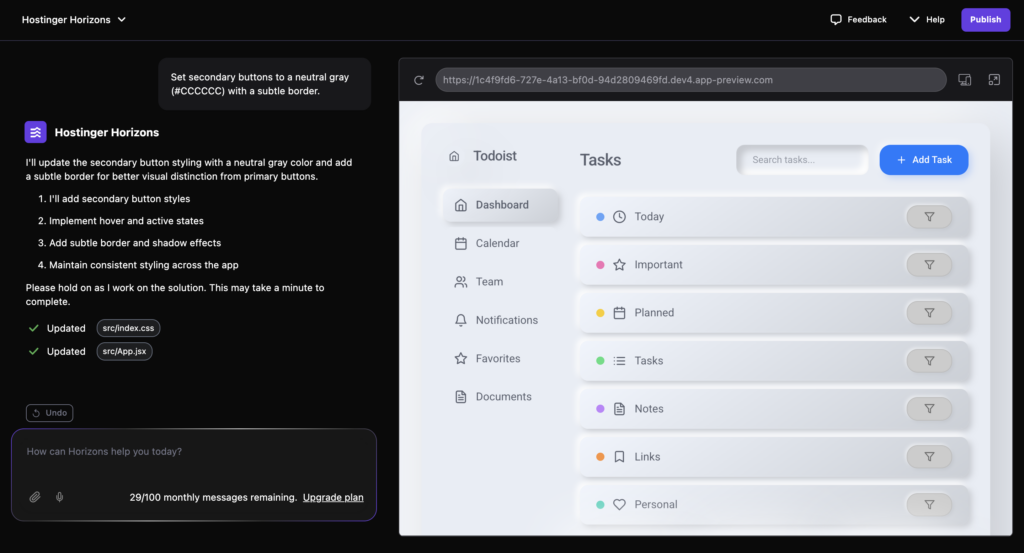Screen dimensions: 1024x553
Task: Open Notifications in the sidebar
Action: pos(506,320)
